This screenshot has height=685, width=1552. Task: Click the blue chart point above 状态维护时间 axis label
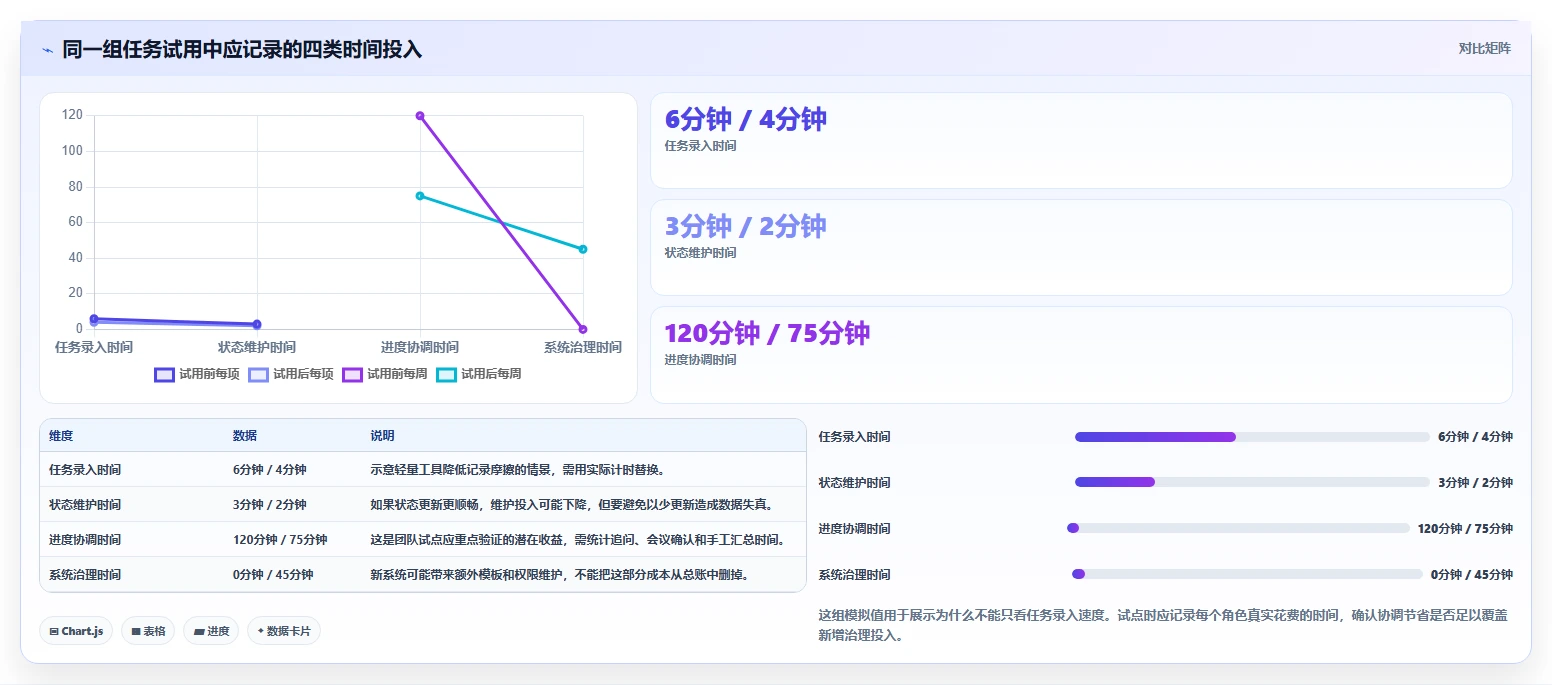pos(257,324)
